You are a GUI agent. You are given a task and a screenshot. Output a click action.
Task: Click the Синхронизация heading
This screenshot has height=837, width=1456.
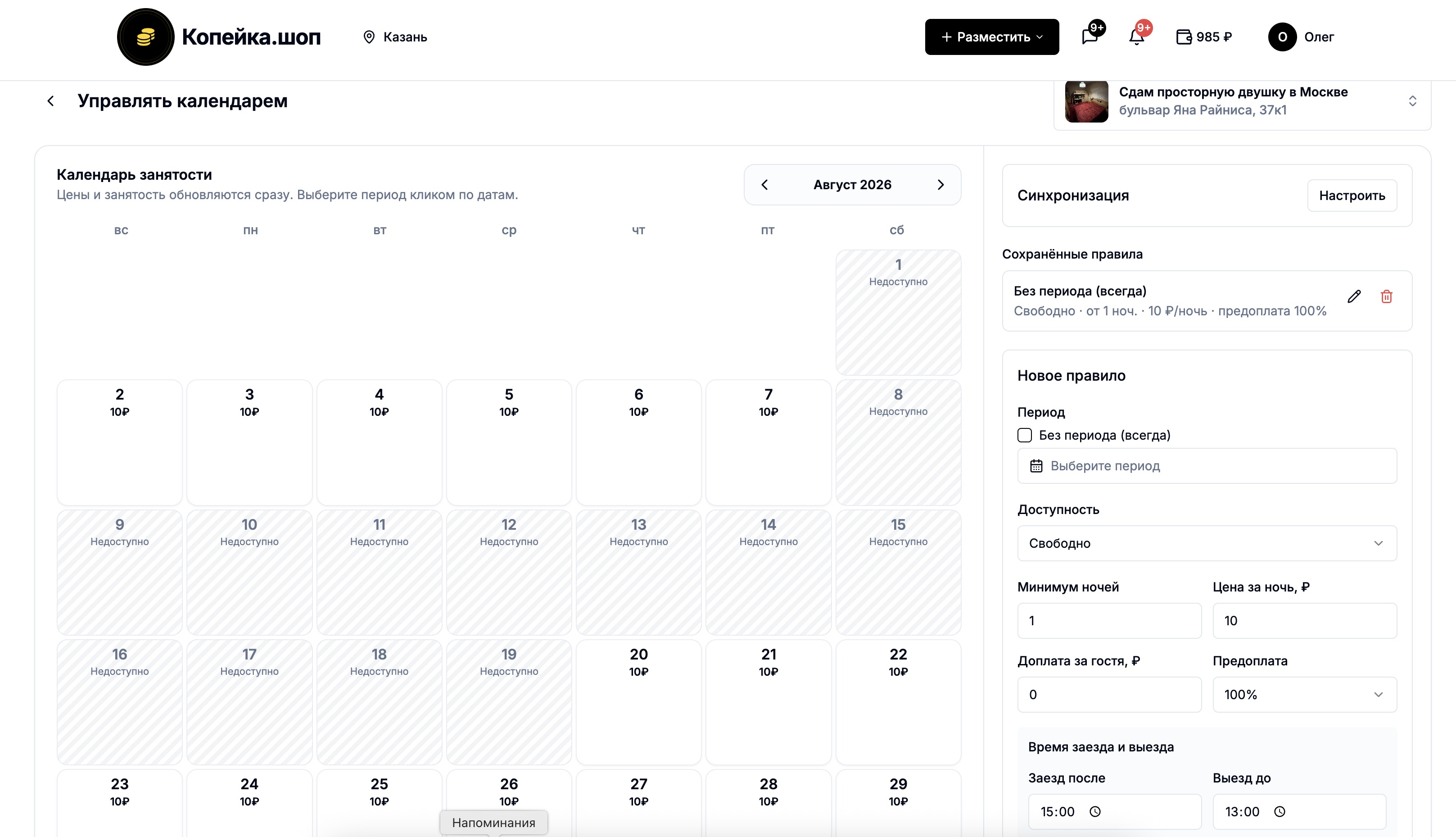coord(1073,196)
